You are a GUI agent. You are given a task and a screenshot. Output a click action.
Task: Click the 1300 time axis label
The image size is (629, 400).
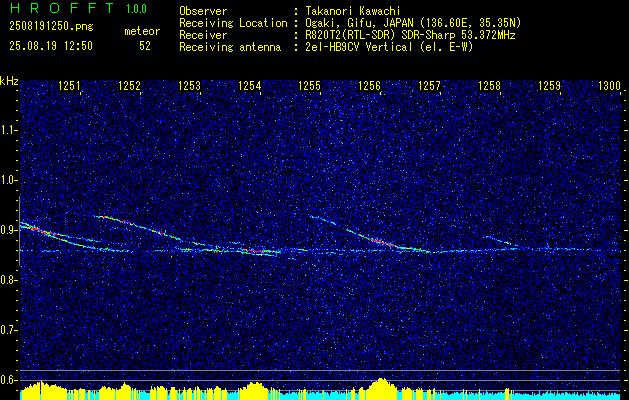click(x=609, y=86)
